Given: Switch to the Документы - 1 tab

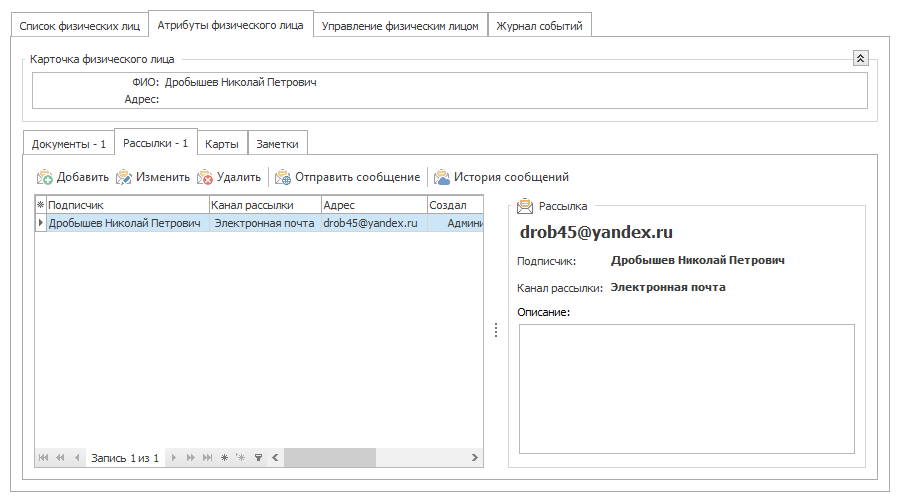Looking at the screenshot, I should pos(69,144).
